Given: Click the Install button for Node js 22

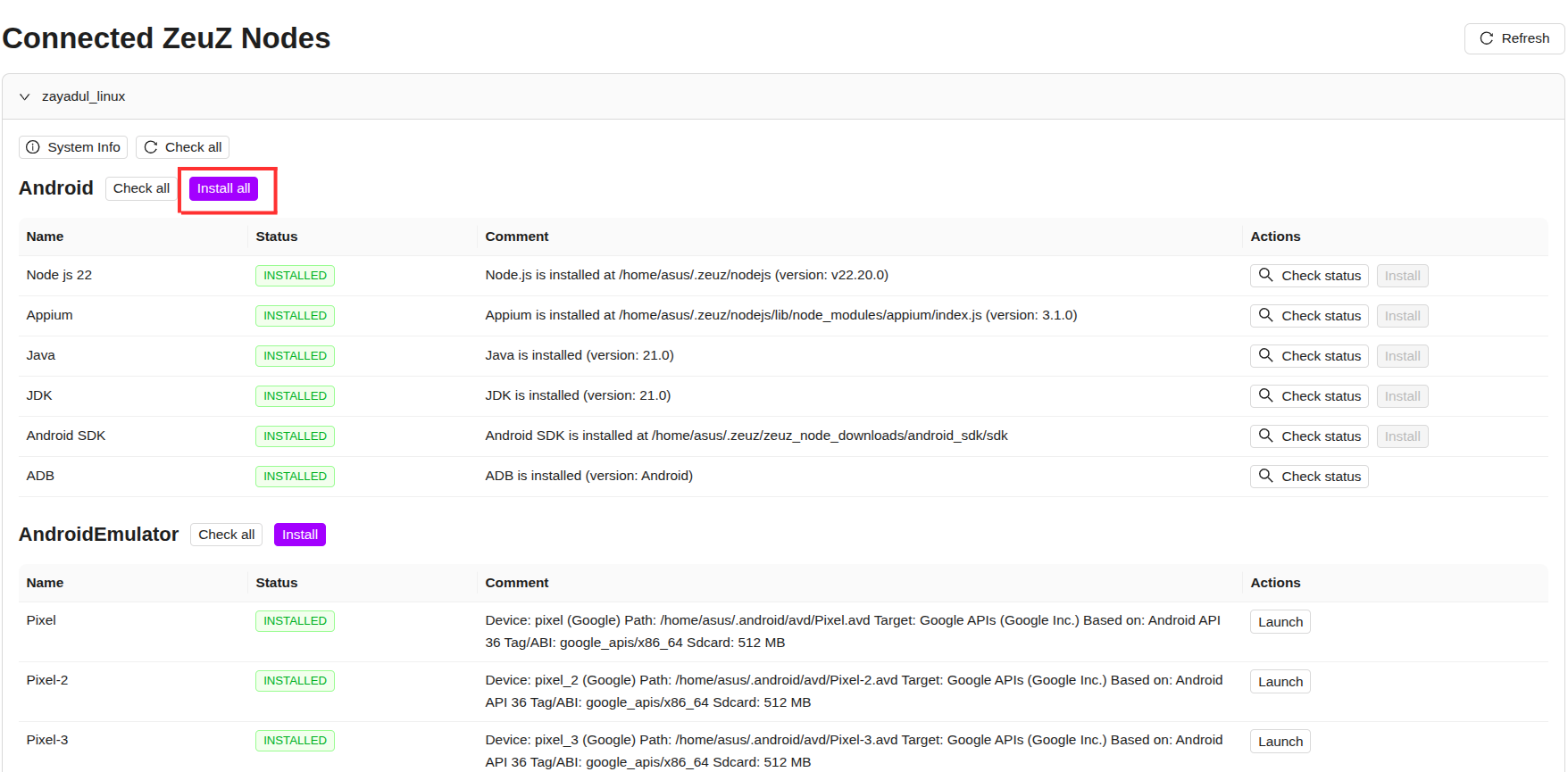Looking at the screenshot, I should [x=1402, y=276].
